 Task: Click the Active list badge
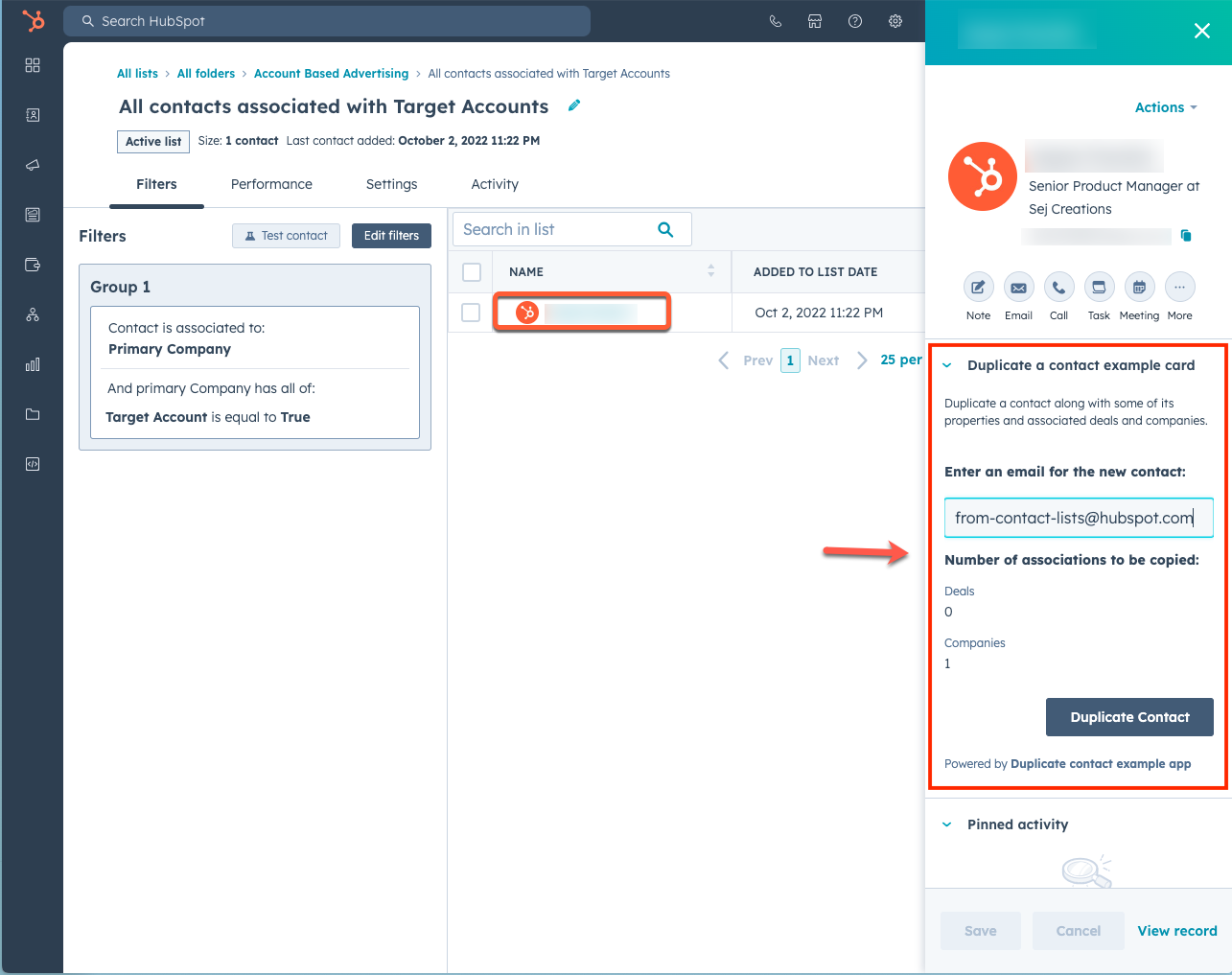153,141
